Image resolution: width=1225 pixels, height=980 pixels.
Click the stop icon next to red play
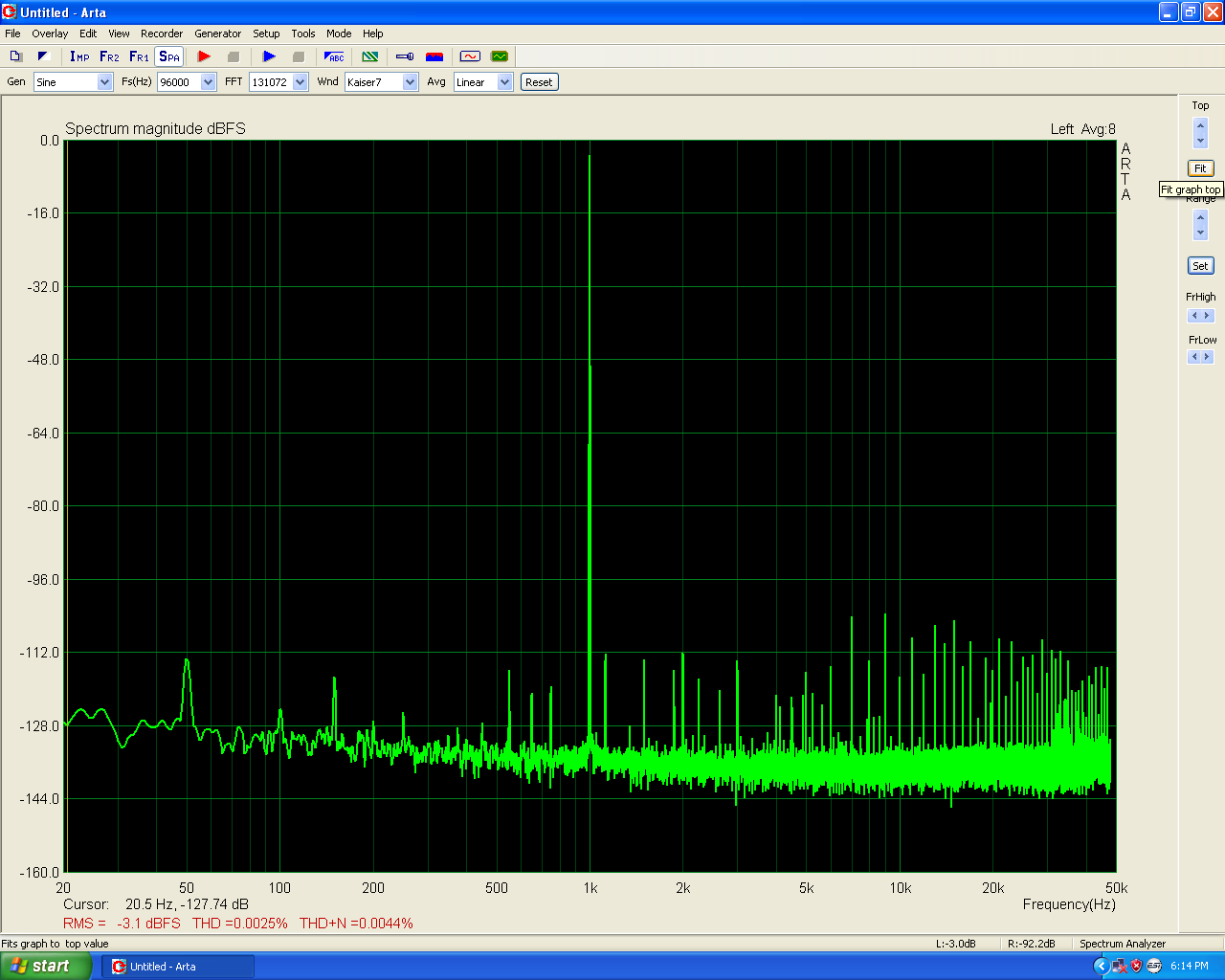233,56
